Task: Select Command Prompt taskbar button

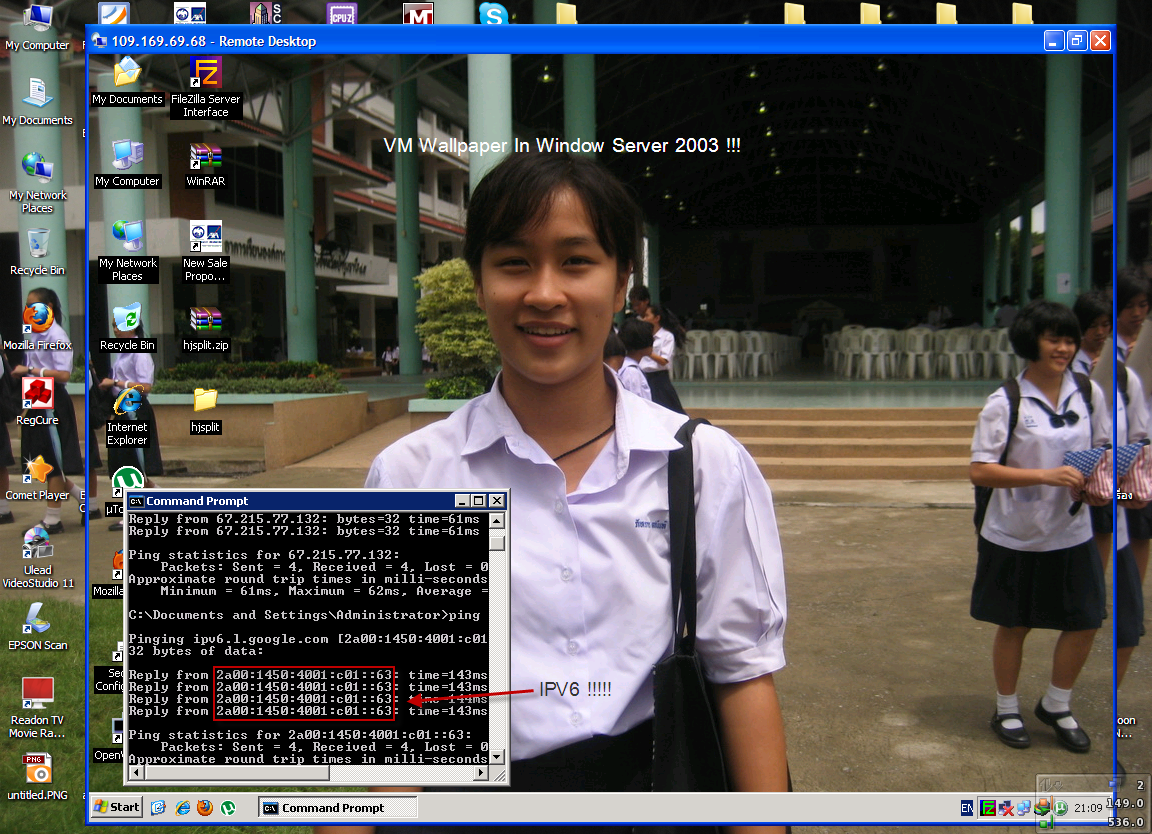Action: pyautogui.click(x=338, y=808)
